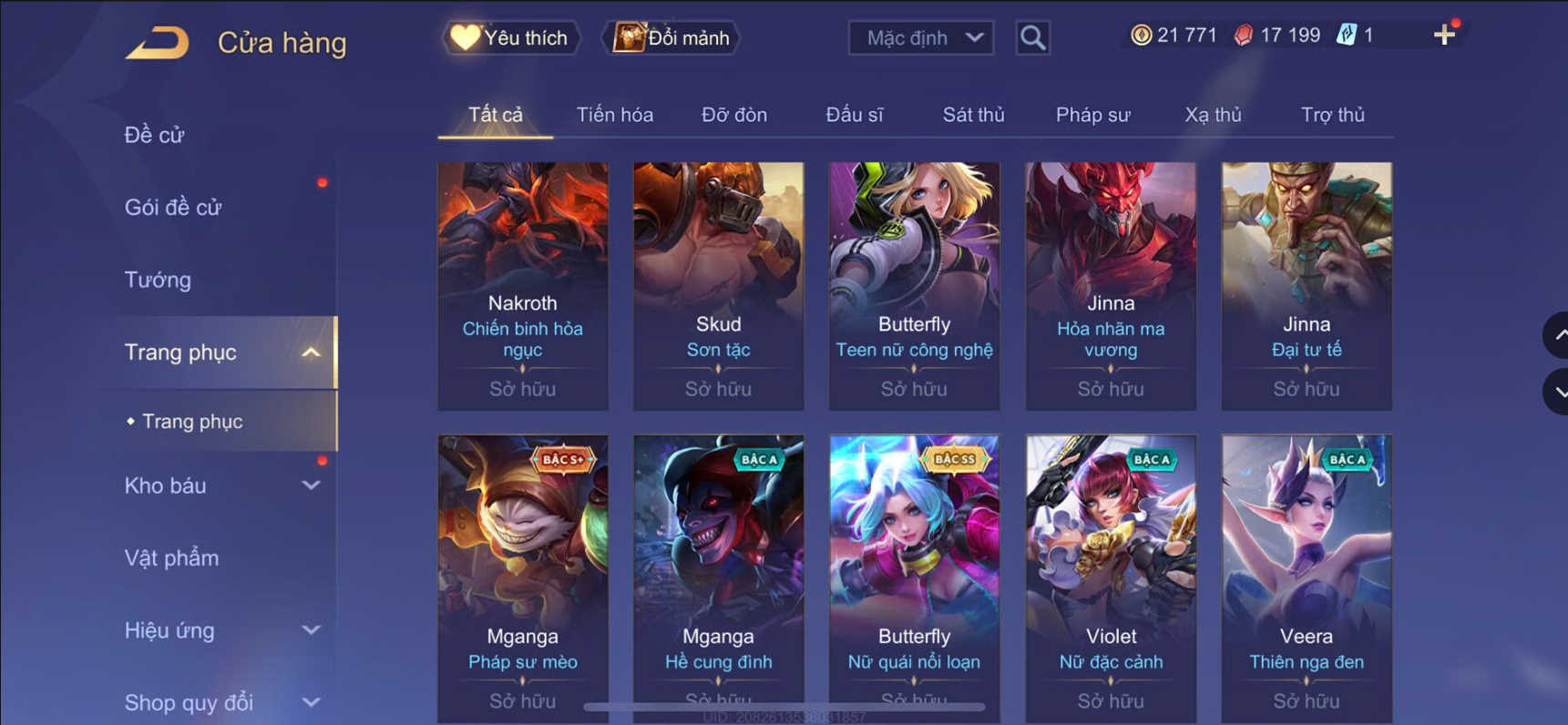The image size is (1568, 725).
Task: Select the Tiến hóa tab
Action: [615, 115]
